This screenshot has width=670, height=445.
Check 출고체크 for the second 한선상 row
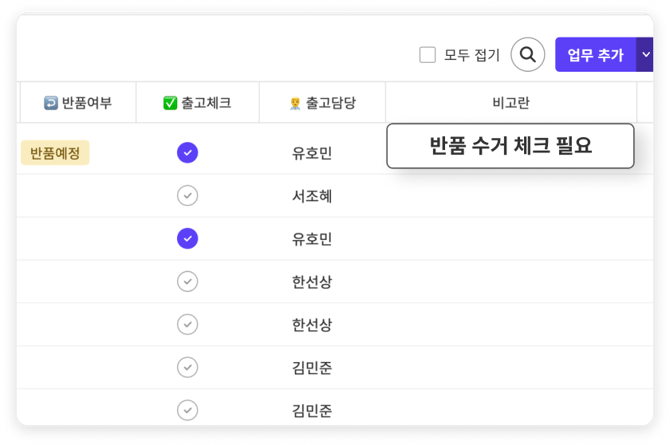pos(187,324)
